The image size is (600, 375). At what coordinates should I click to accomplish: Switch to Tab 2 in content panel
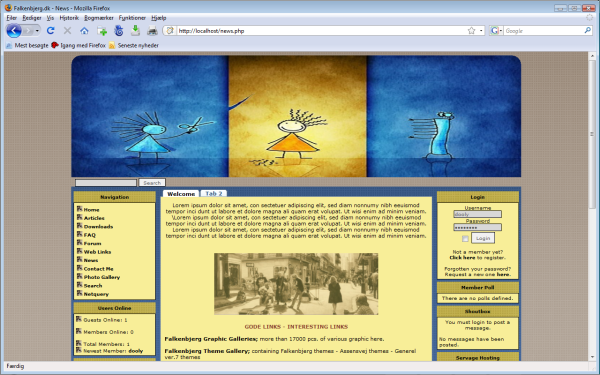214,194
